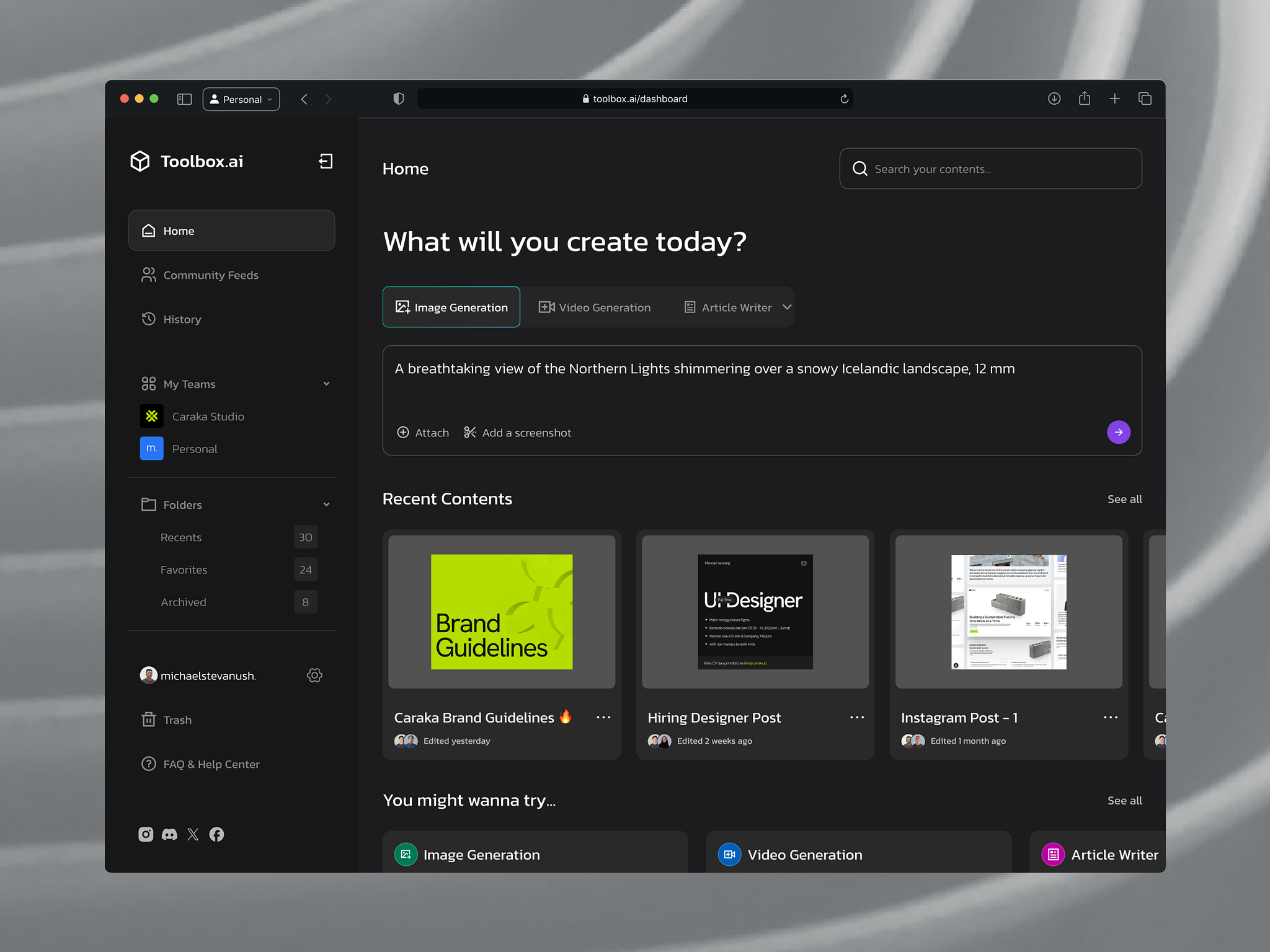
Task: Open the History page from the sidebar
Action: coord(182,319)
